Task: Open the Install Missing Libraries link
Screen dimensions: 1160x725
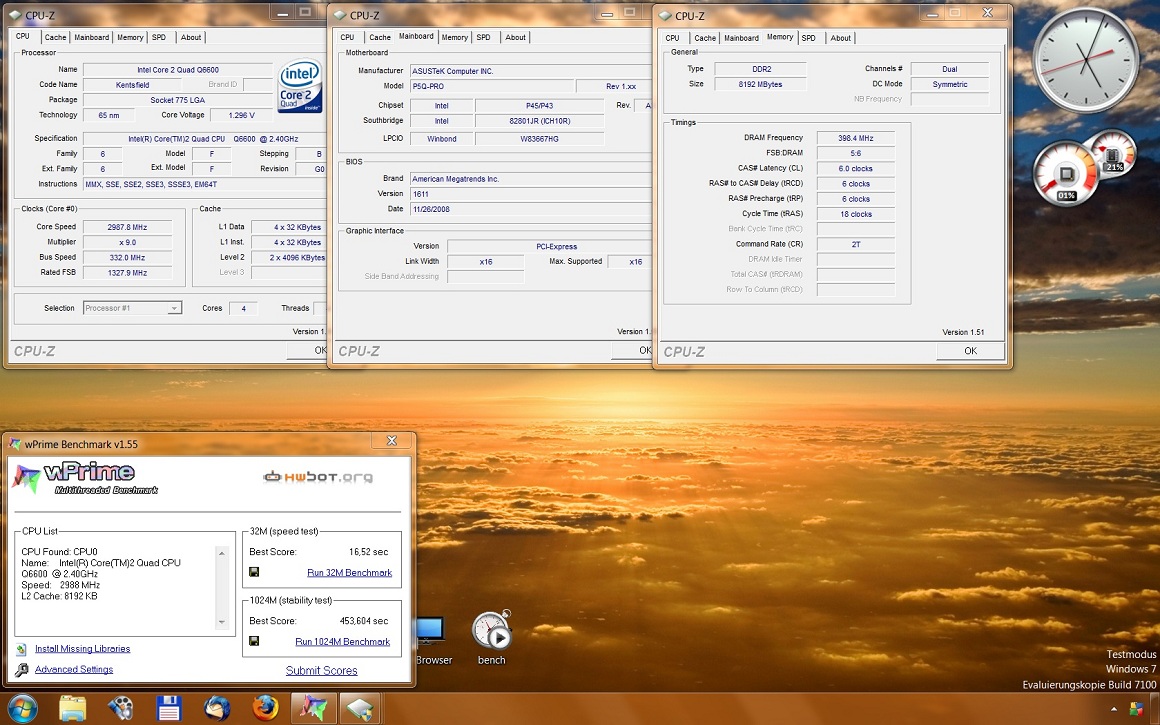Action: [82, 649]
